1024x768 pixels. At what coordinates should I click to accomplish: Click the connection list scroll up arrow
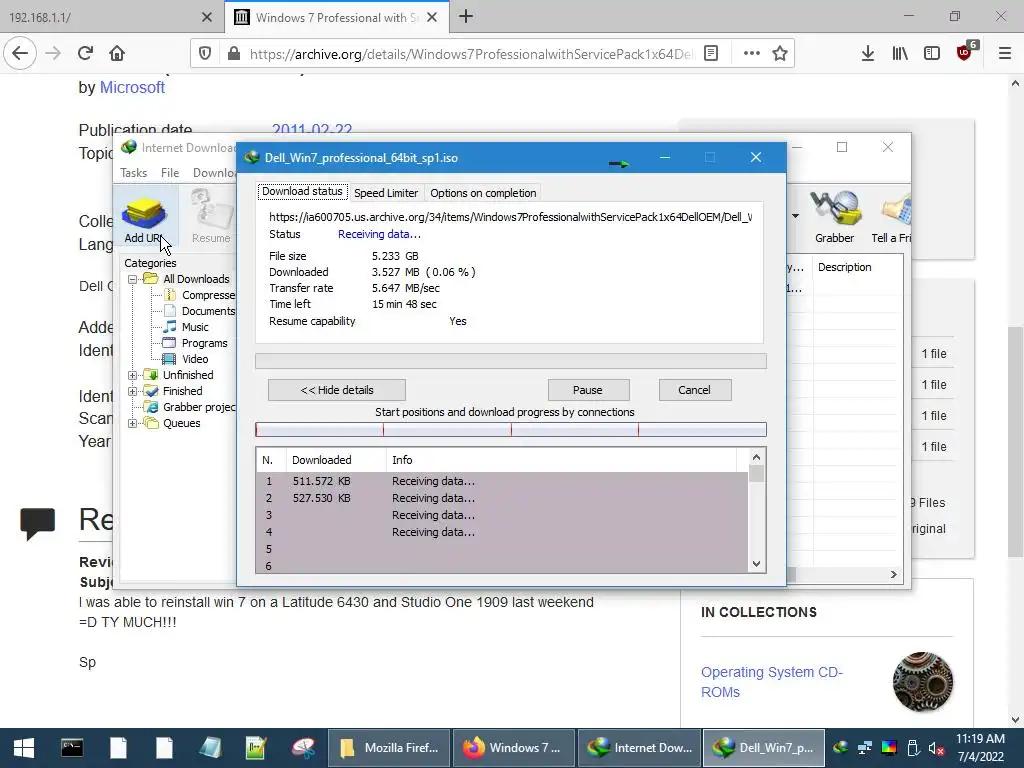pos(756,457)
